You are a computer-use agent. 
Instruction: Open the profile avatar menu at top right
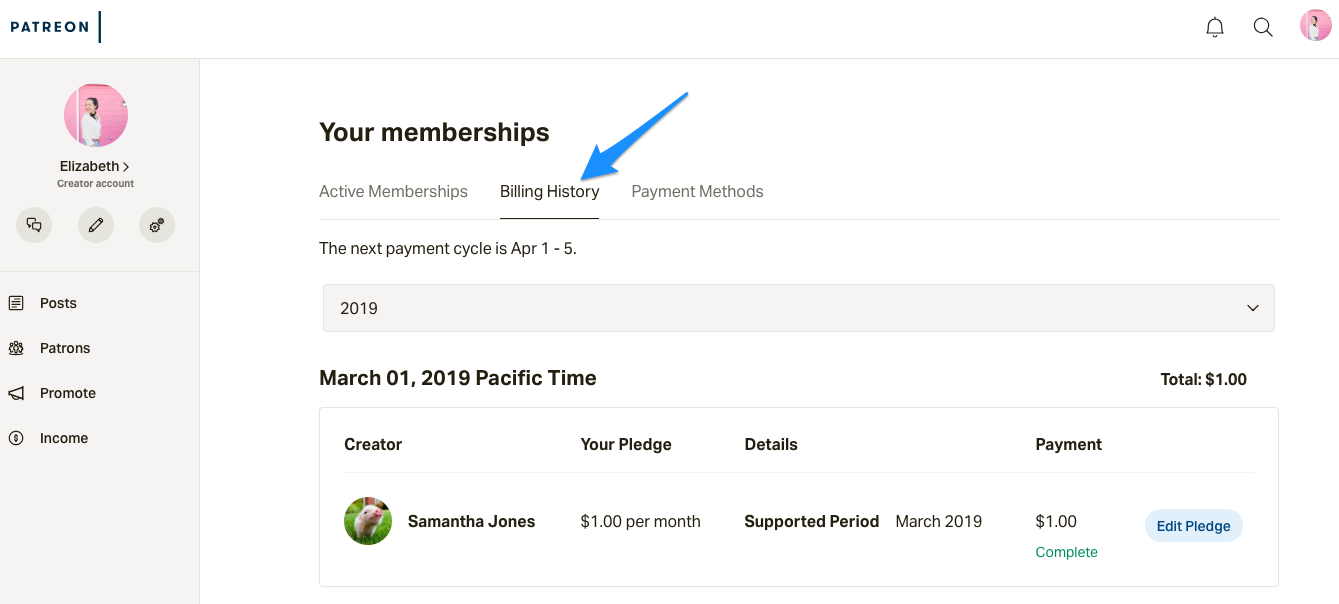pyautogui.click(x=1315, y=26)
